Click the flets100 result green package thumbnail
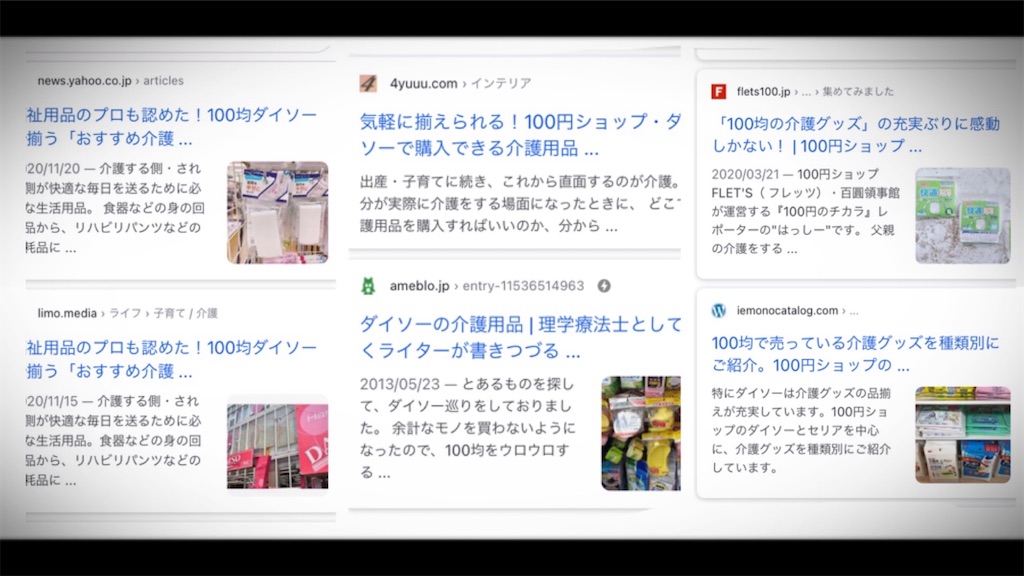1024x576 pixels. [x=963, y=216]
